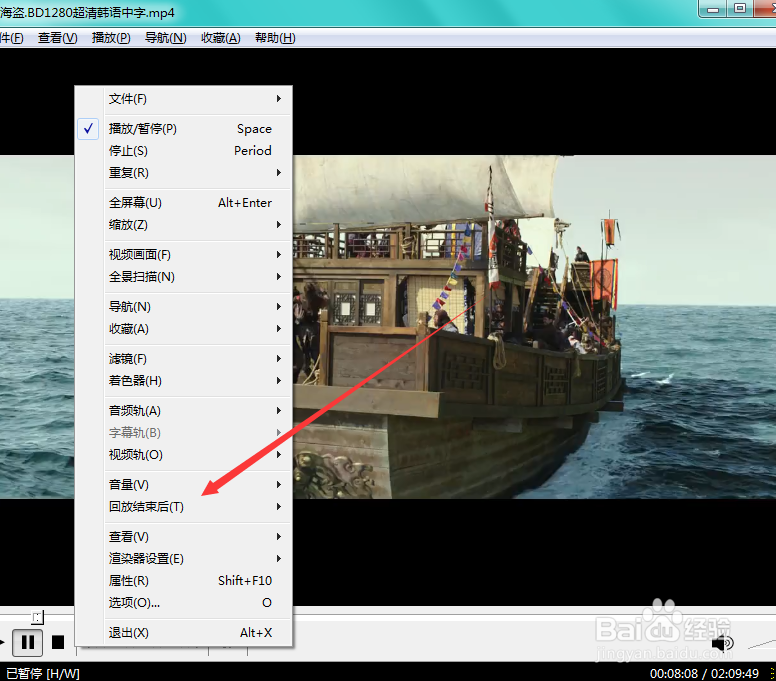
Task: Open the 导航(N) menu in menu bar
Action: (165, 38)
